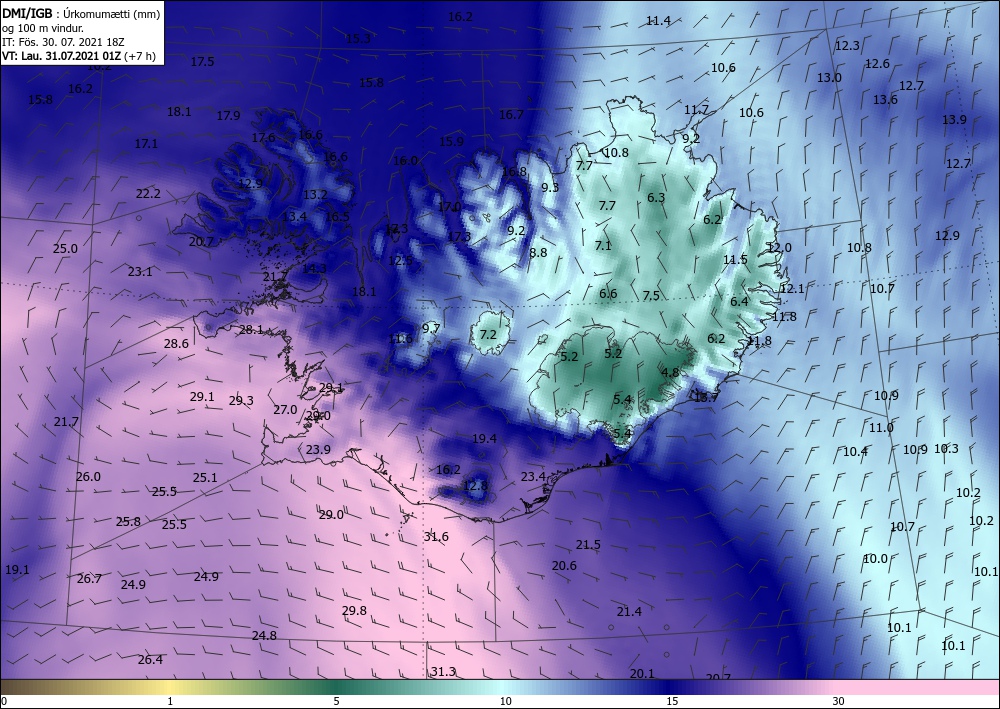Select the 9.3 value label
Viewport: 1000px width, 709px height.
point(550,187)
